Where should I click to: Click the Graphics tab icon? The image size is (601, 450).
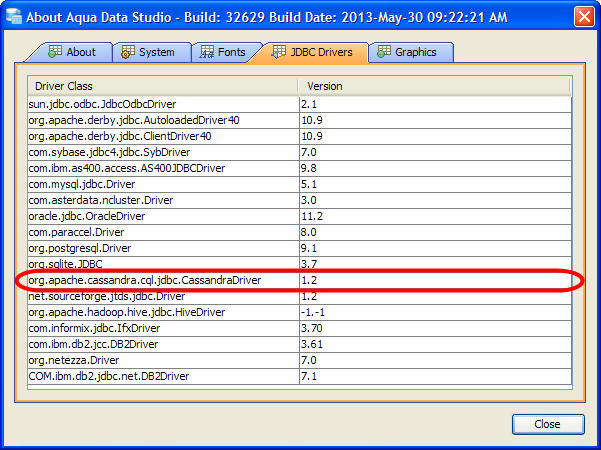384,52
